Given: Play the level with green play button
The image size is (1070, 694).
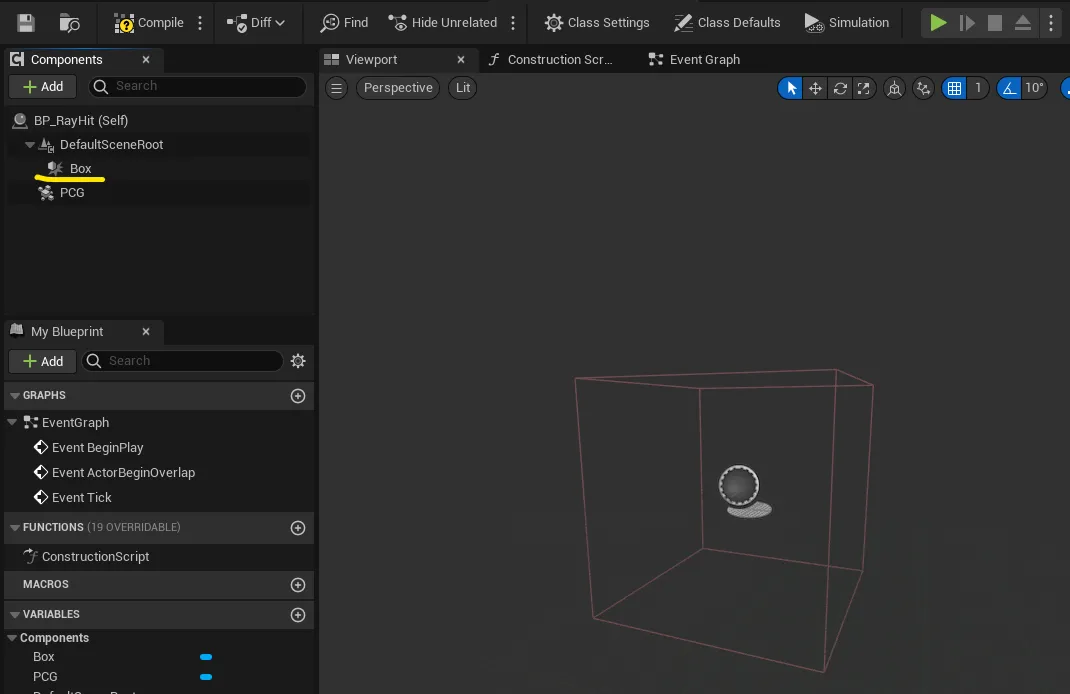Looking at the screenshot, I should pyautogui.click(x=938, y=23).
